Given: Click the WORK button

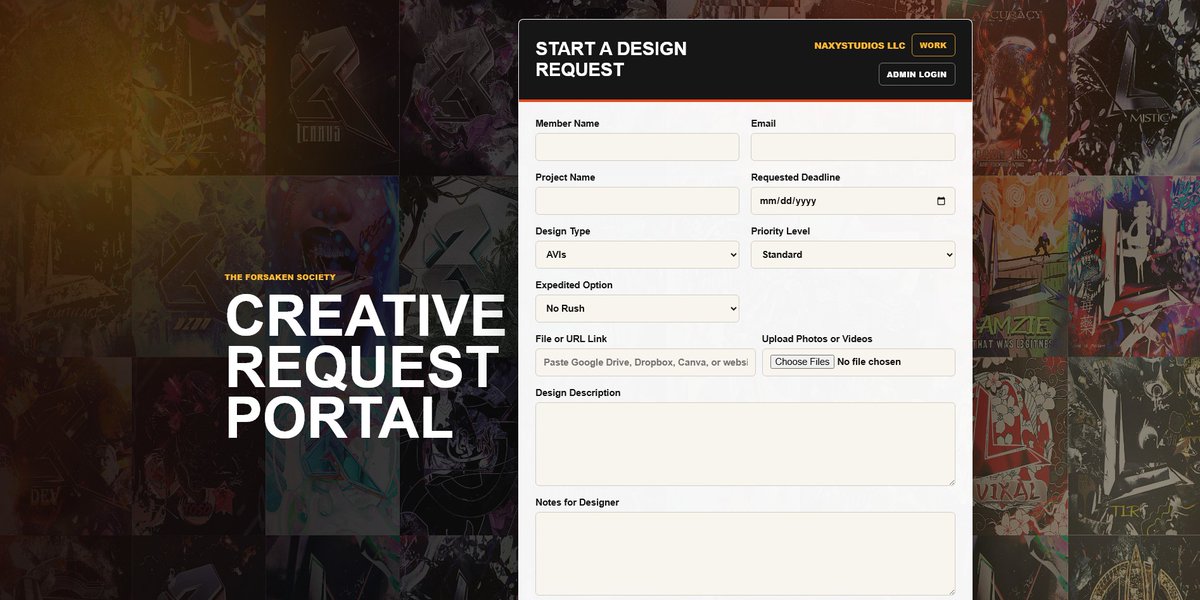Looking at the screenshot, I should (x=933, y=45).
